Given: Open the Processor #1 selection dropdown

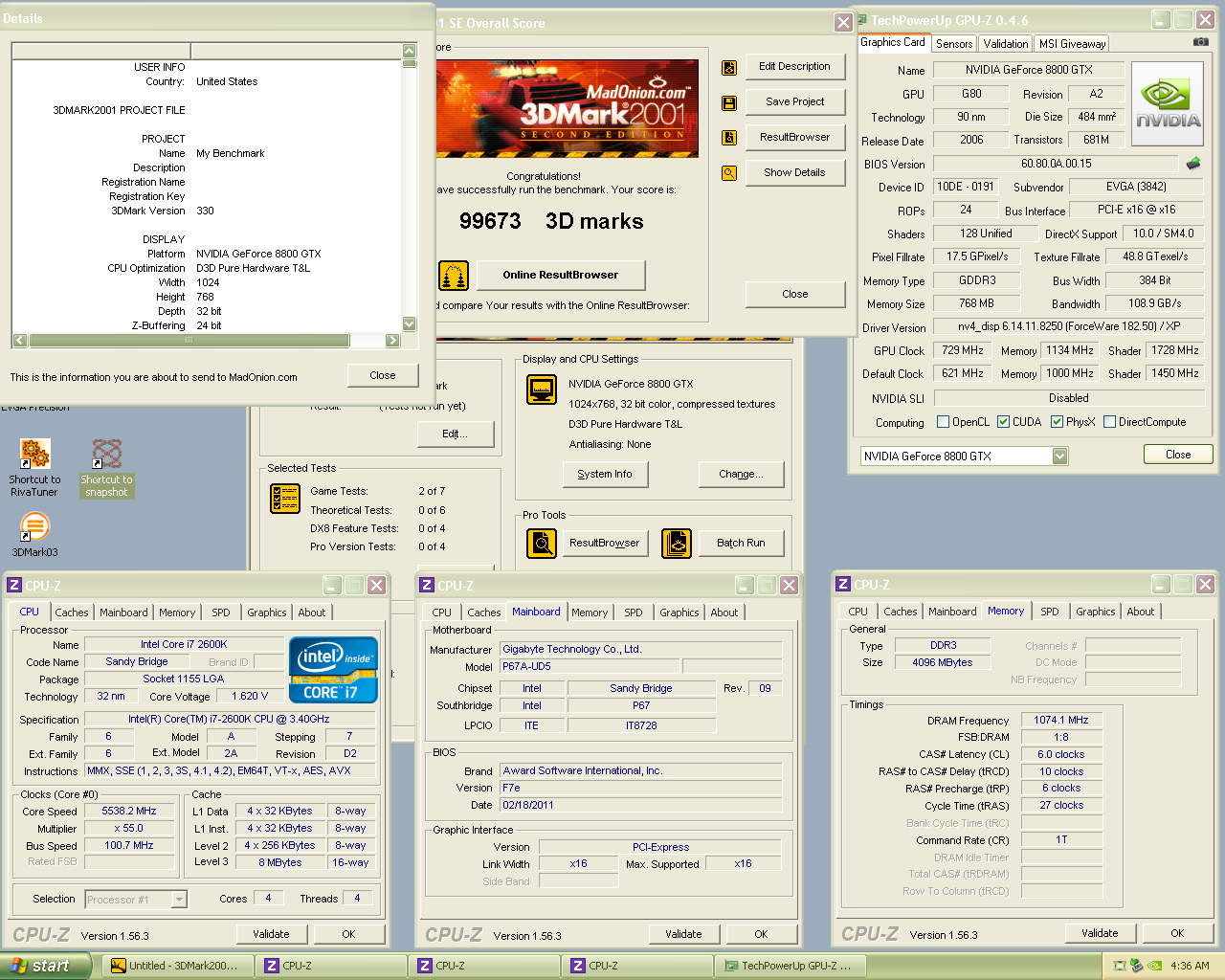Looking at the screenshot, I should tap(179, 900).
